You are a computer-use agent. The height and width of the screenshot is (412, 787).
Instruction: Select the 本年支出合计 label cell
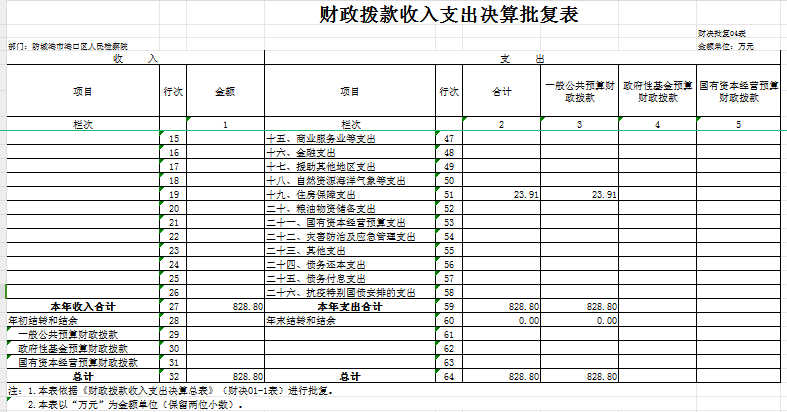coord(350,307)
